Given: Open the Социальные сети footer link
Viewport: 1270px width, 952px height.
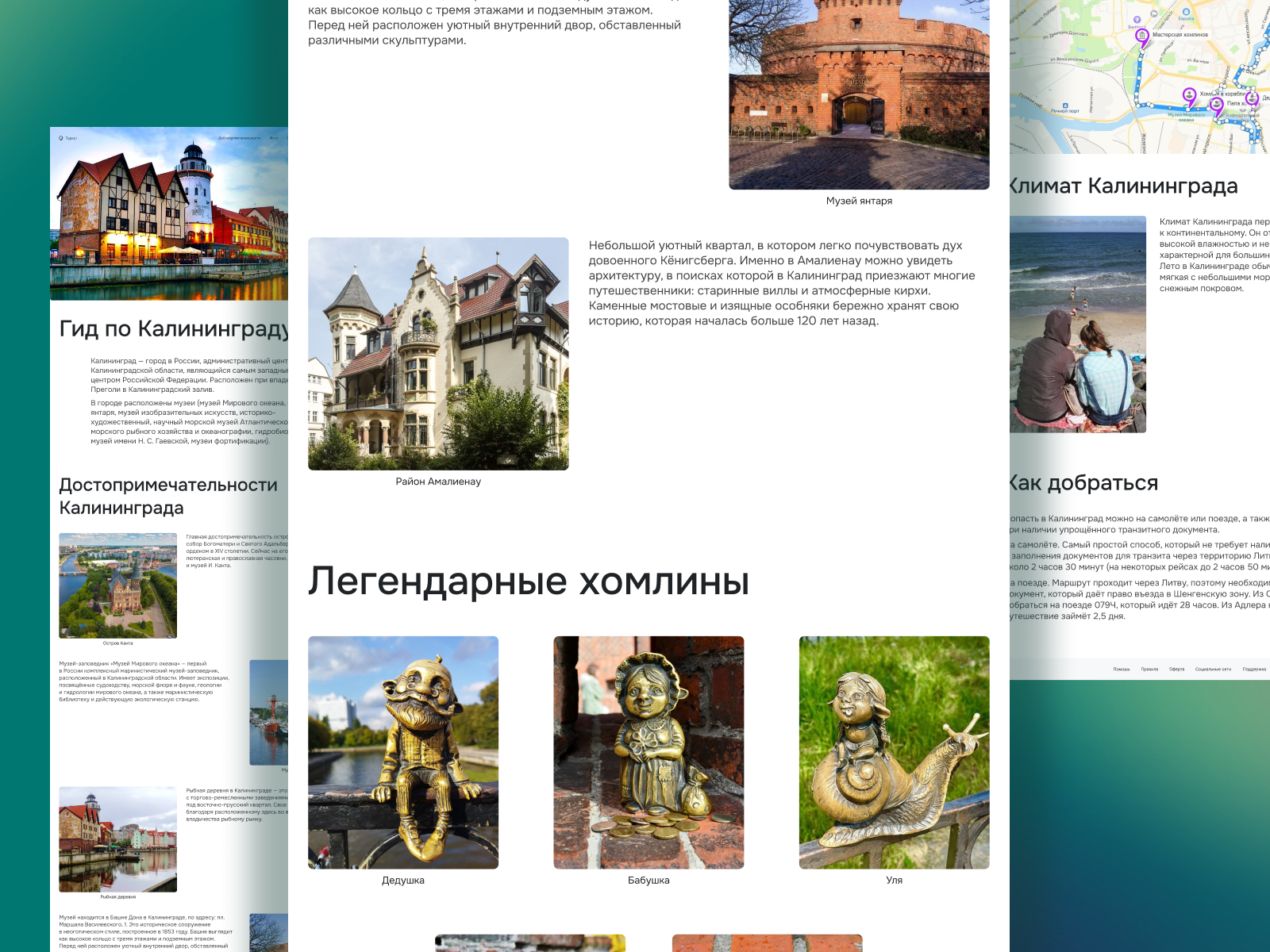Looking at the screenshot, I should (1213, 669).
